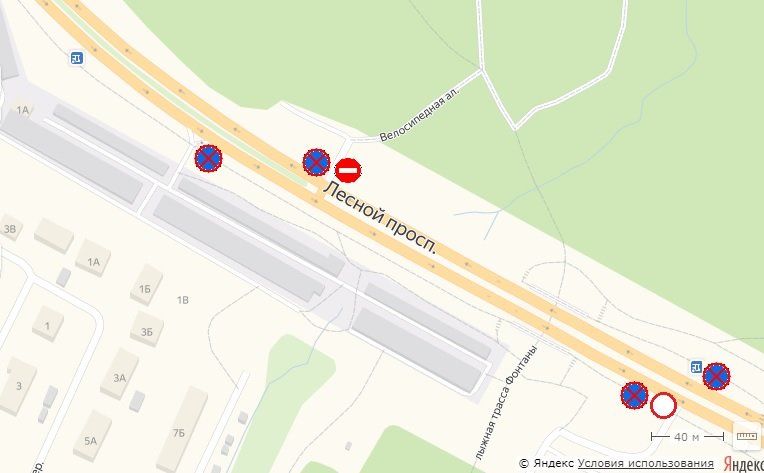Screen dimensions: 764x473
Task: Open the bus stop icon near bottom-right avenue
Action: point(696,366)
